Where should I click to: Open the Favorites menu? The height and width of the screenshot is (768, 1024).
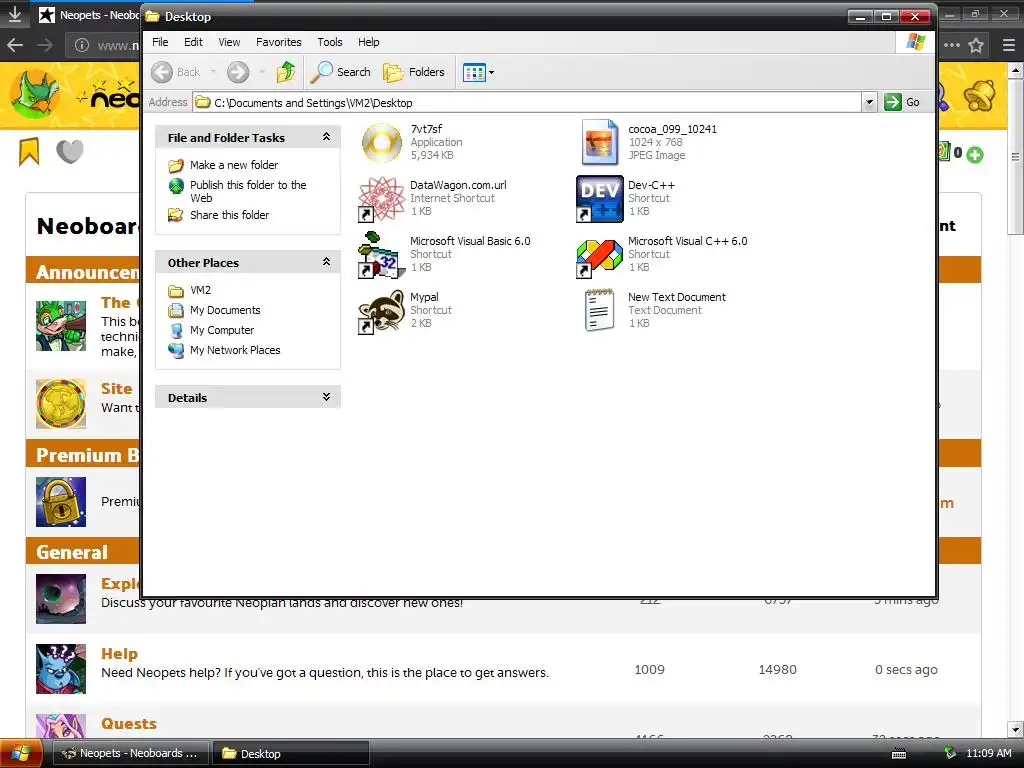point(279,42)
